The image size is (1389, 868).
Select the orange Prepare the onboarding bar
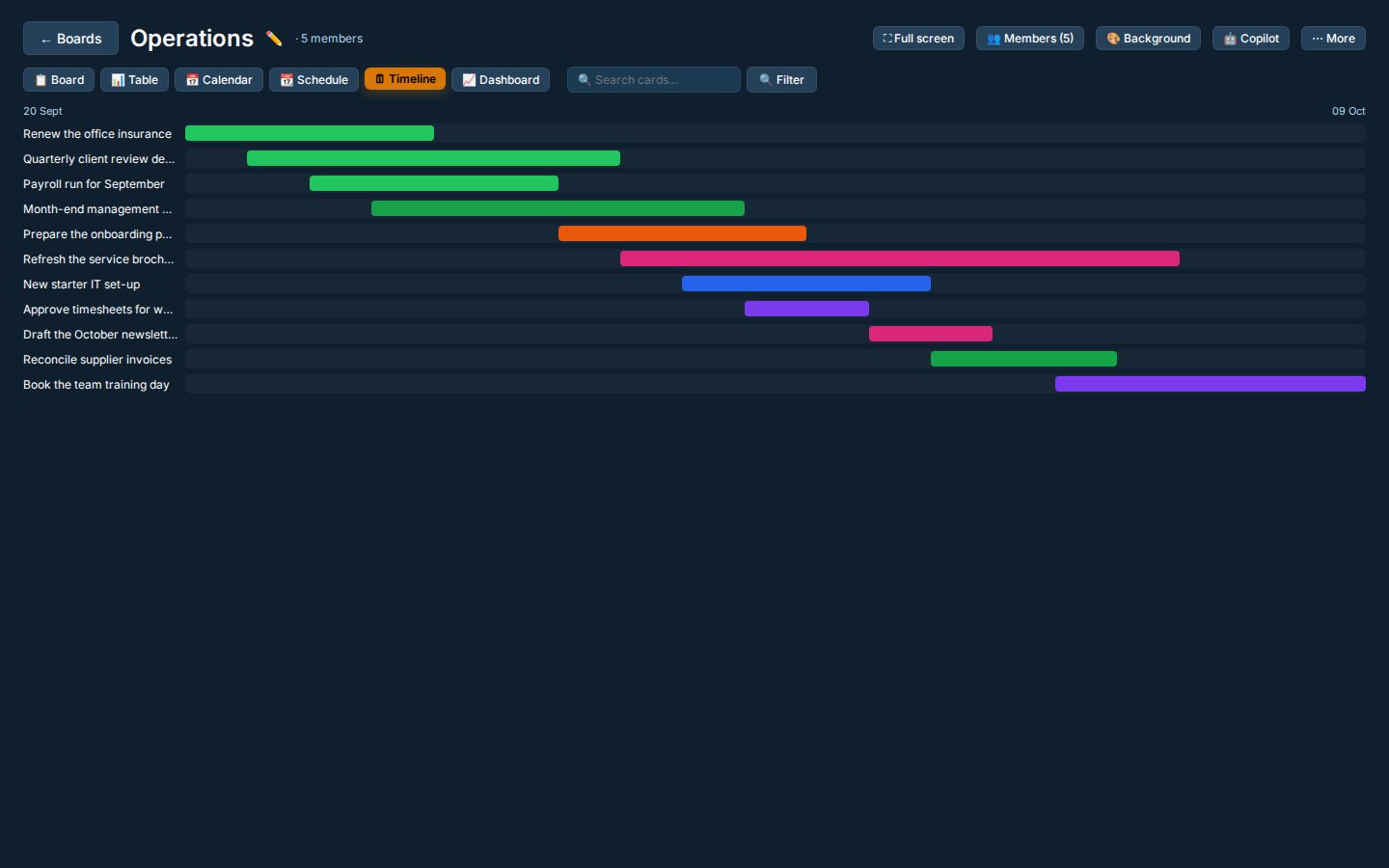(x=682, y=233)
